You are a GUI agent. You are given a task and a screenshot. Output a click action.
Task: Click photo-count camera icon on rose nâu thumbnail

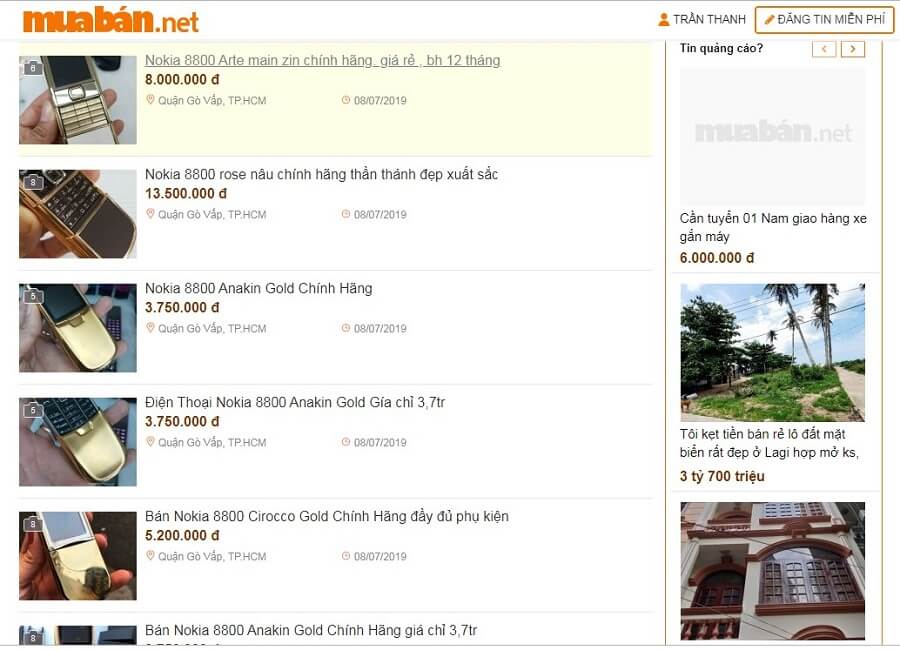(x=33, y=181)
